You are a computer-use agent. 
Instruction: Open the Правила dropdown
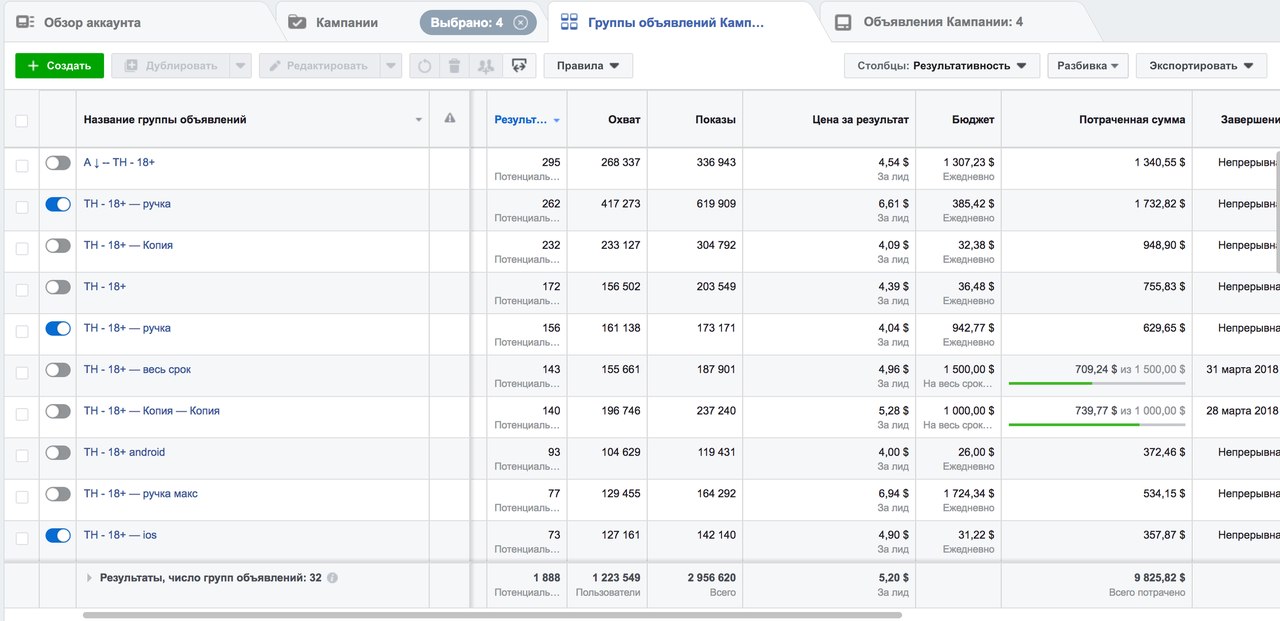pos(588,66)
